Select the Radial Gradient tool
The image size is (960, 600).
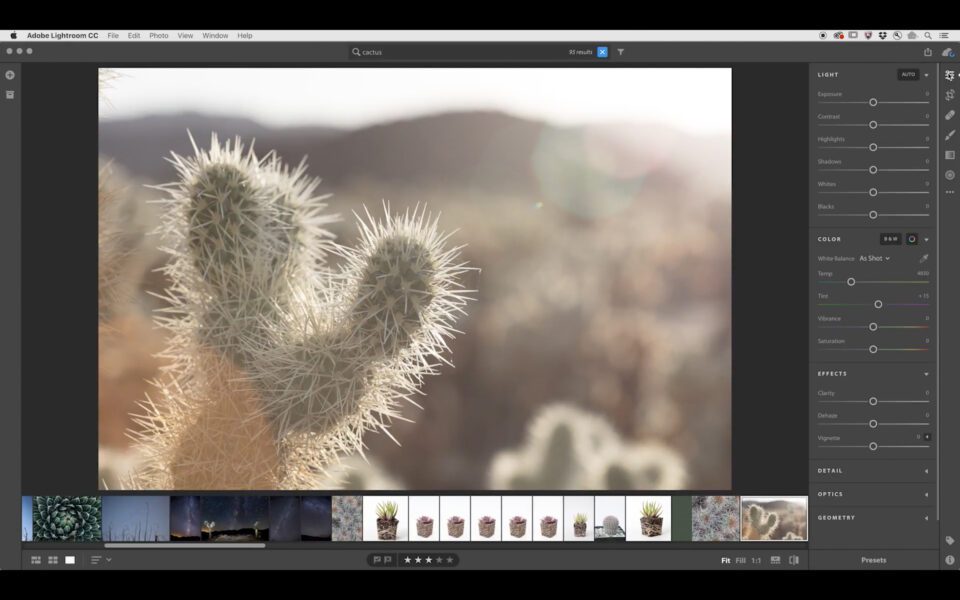point(950,175)
